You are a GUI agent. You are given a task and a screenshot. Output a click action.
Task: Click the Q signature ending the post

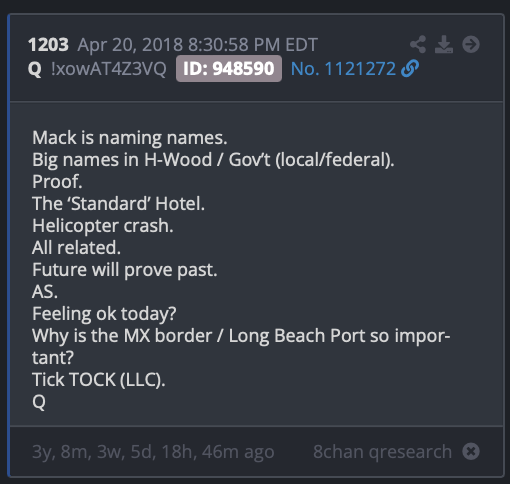[x=39, y=402]
